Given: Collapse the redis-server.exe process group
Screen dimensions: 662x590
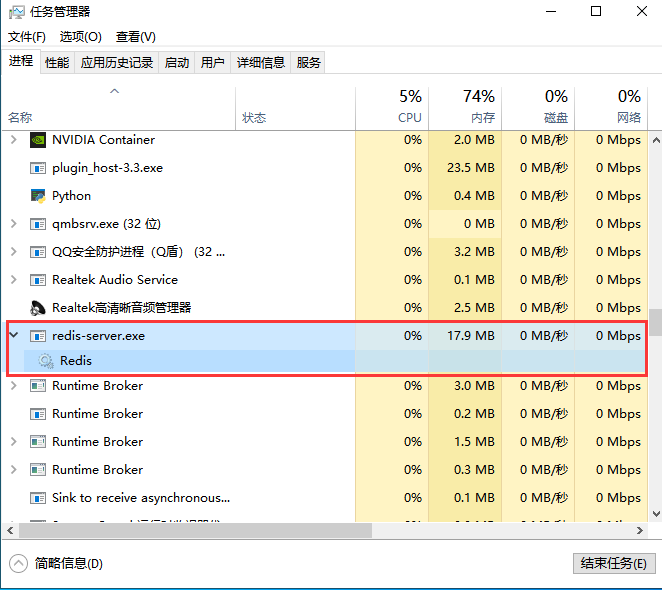Looking at the screenshot, I should point(14,336).
